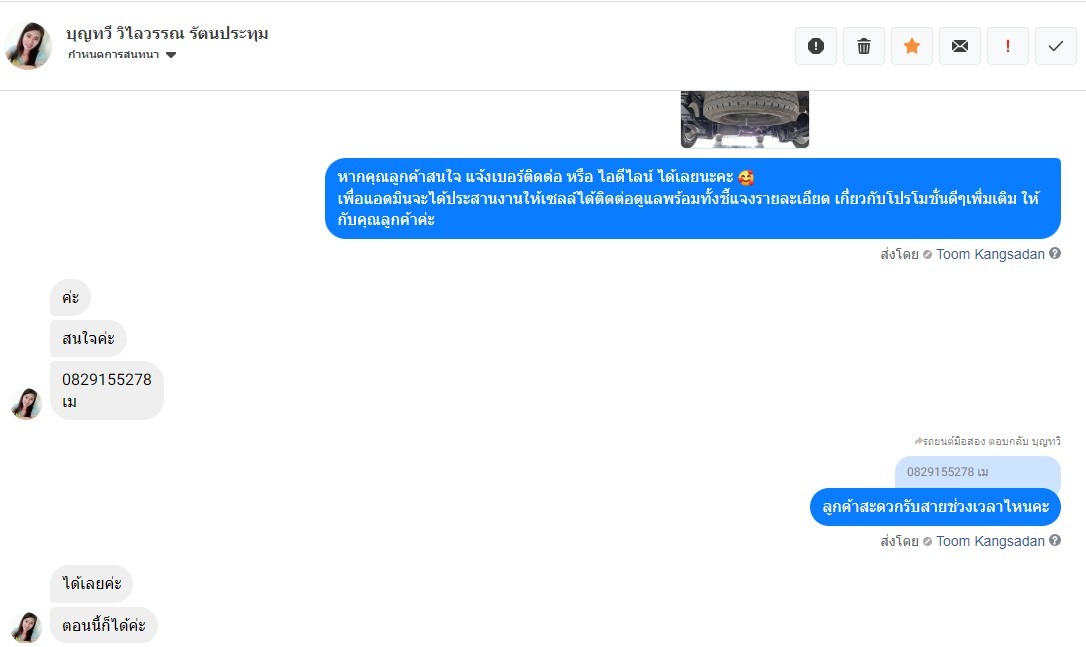
Task: Open the truck tire photo thumbnail
Action: point(745,119)
